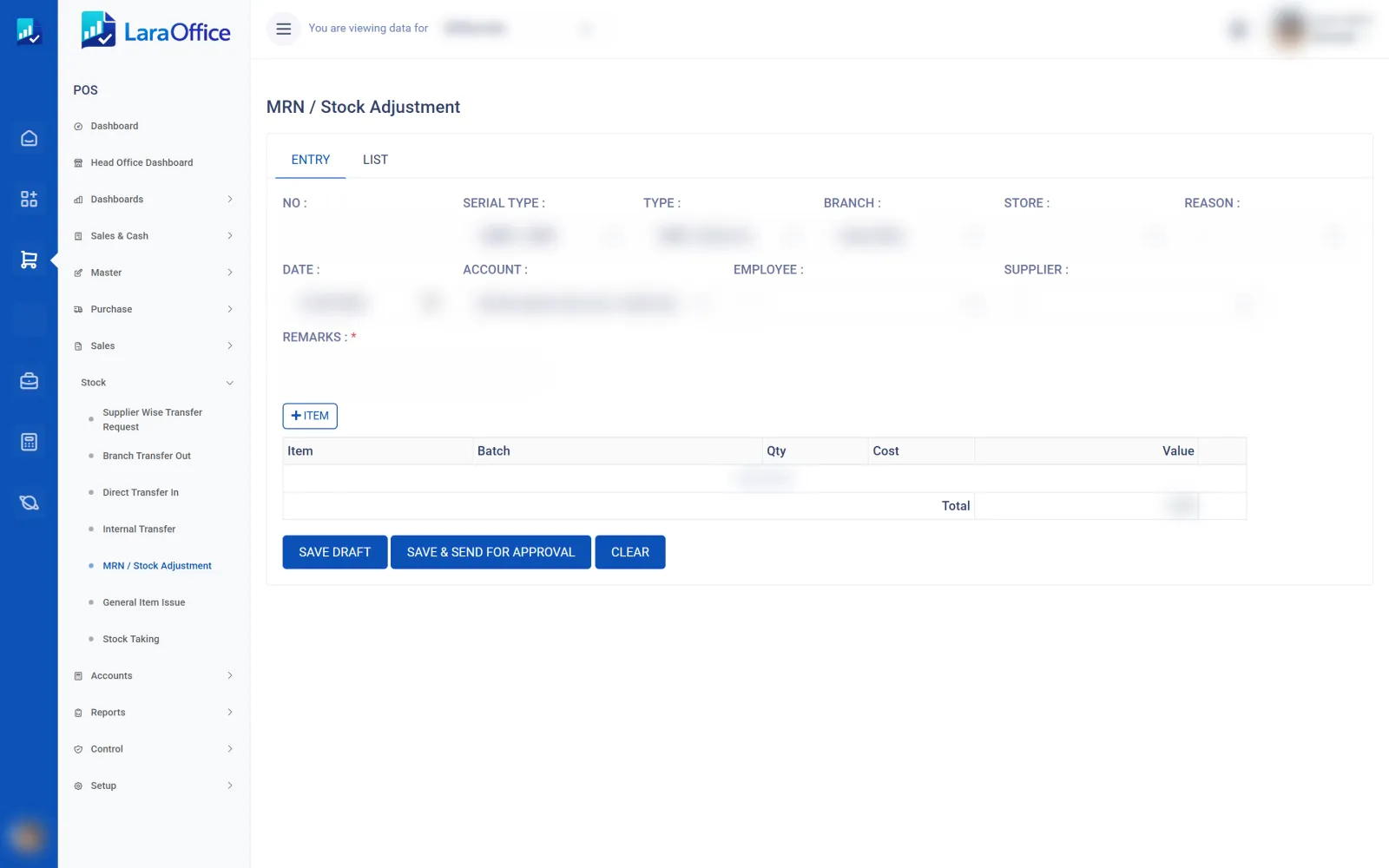Open the ACCOUNT dropdown
The image size is (1389, 868).
(589, 303)
